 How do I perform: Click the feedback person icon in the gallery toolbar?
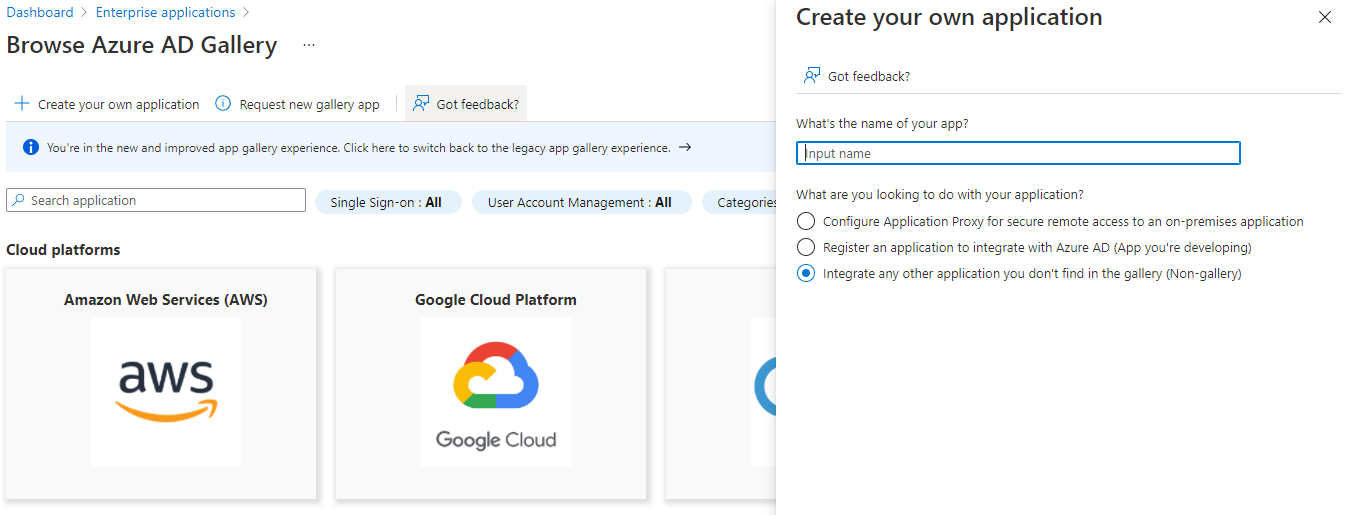421,104
